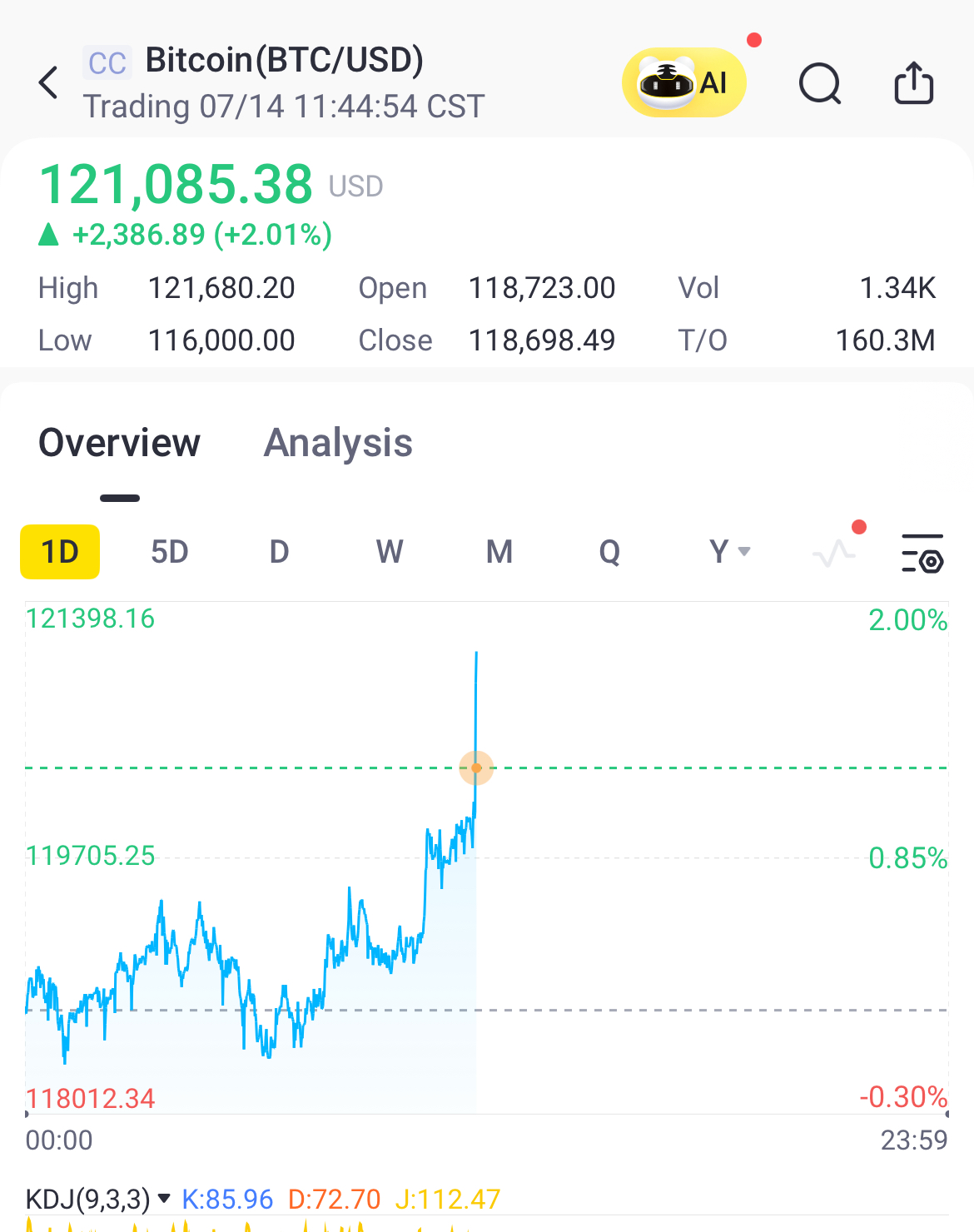Tap the share icon

point(914,82)
